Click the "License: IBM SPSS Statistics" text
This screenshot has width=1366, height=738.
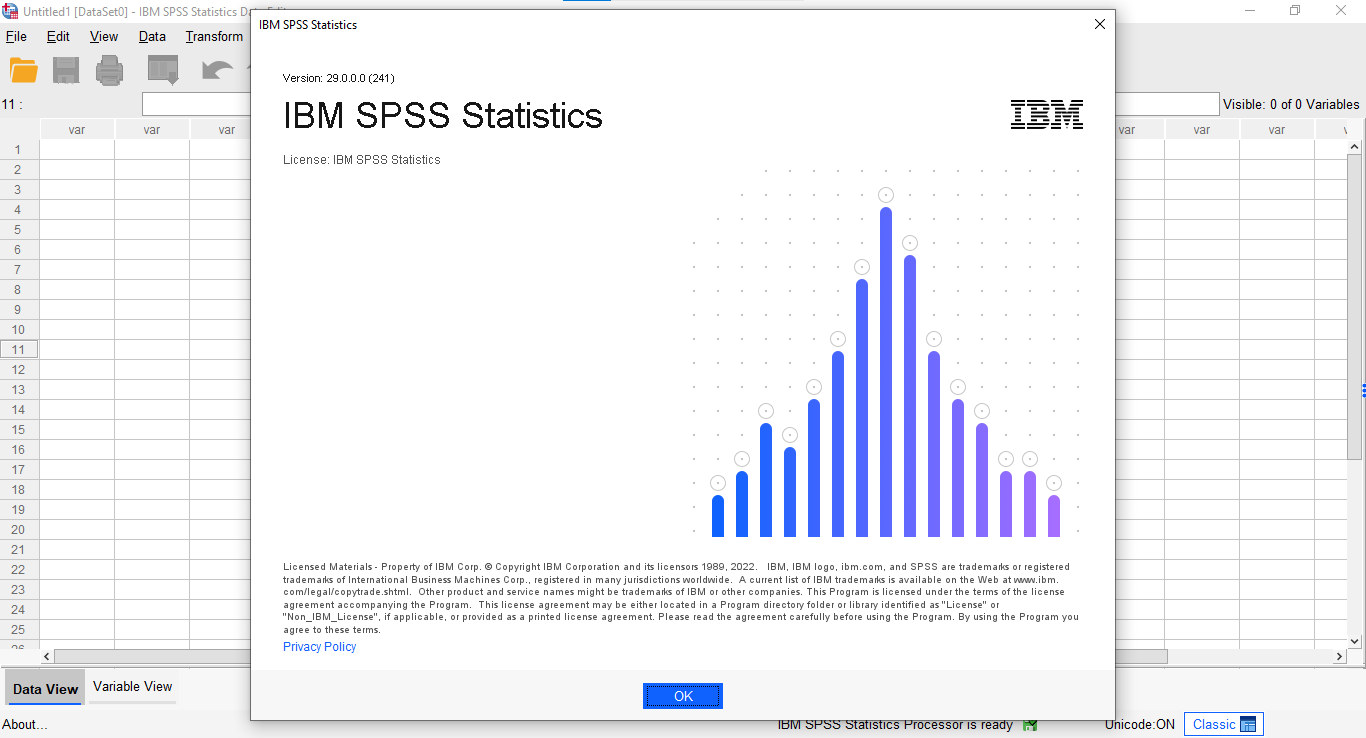[x=362, y=160]
